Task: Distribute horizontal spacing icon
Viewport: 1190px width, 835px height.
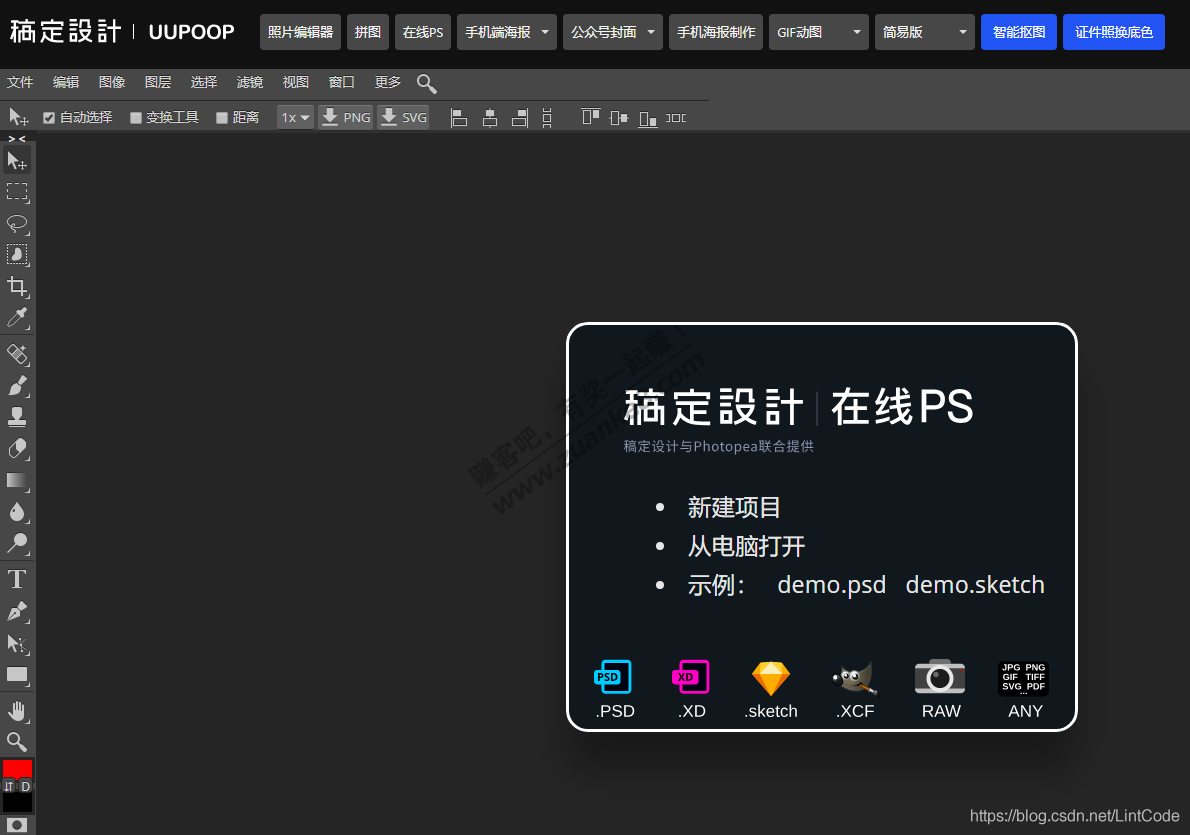Action: (x=676, y=118)
